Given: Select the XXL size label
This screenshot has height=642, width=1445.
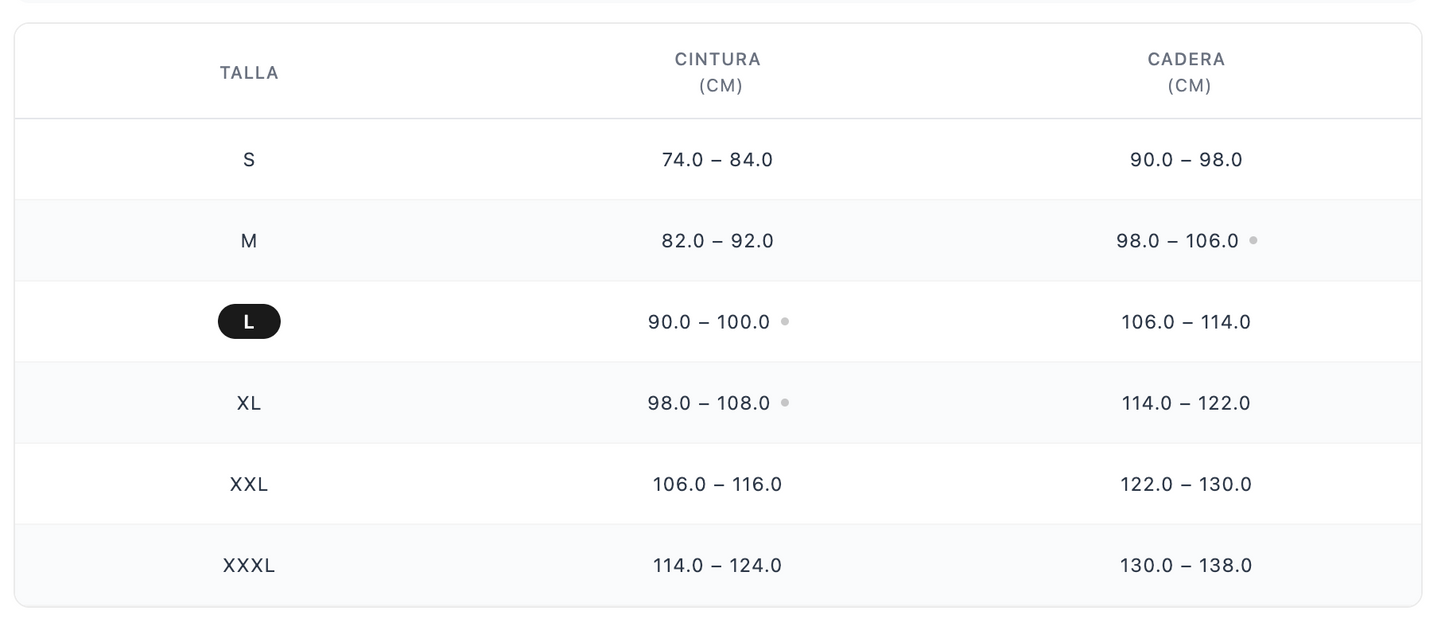Looking at the screenshot, I should coord(249,484).
